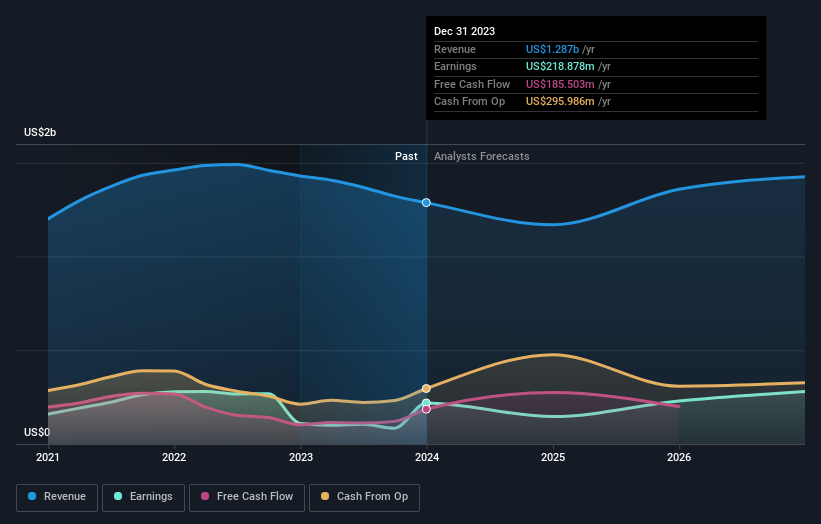Click the 2021 x-axis label
The height and width of the screenshot is (524, 821).
48,458
